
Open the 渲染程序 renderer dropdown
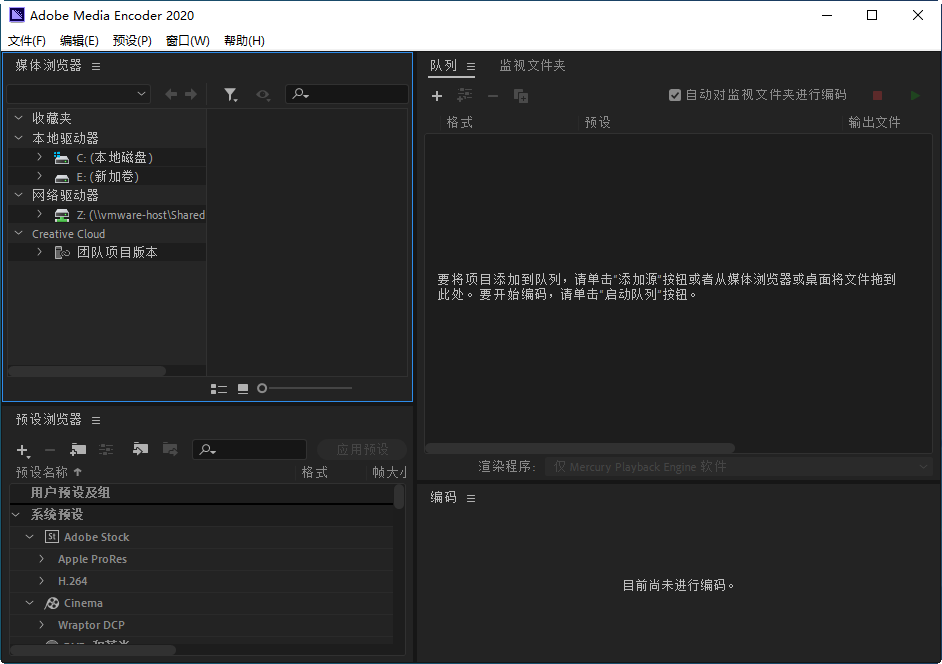[738, 466]
